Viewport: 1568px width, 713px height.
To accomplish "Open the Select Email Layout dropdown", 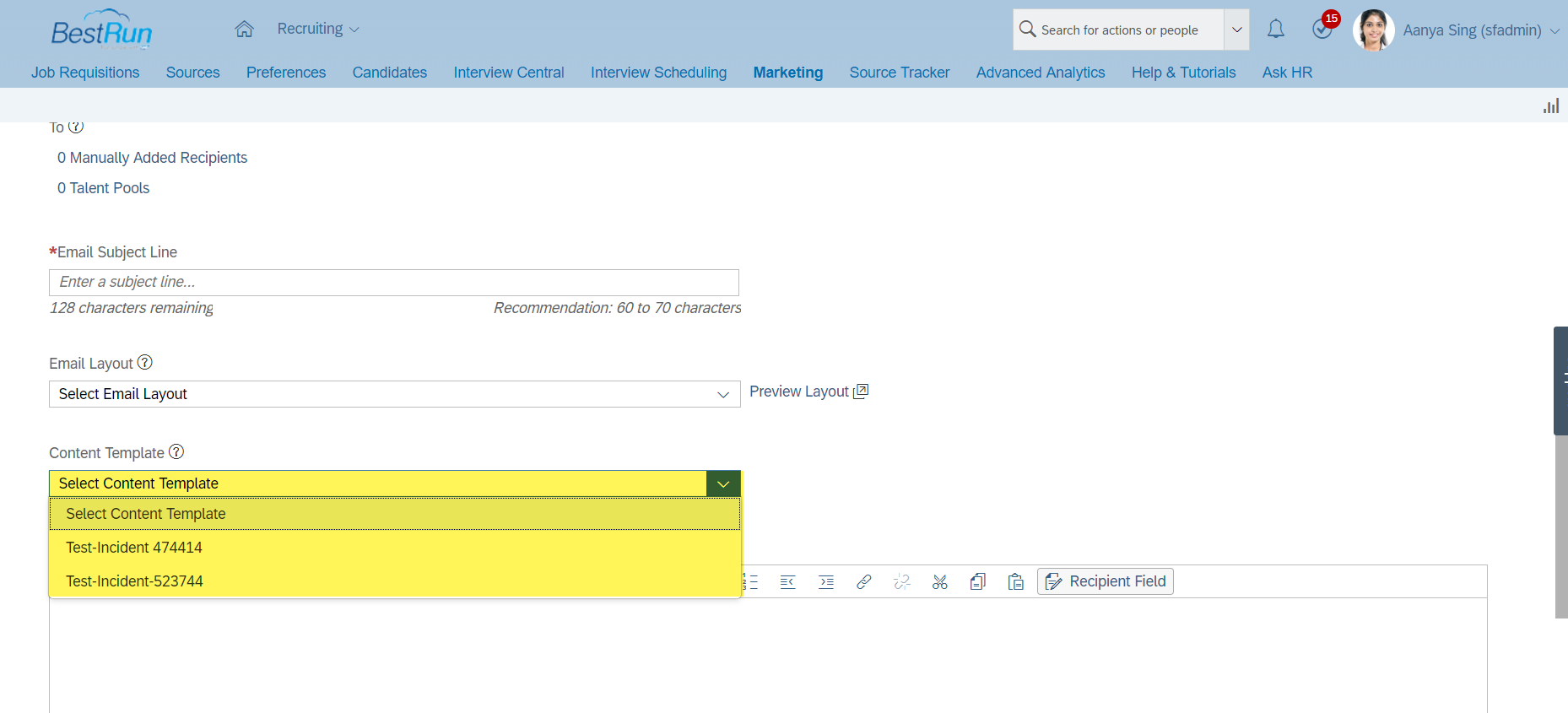I will (x=395, y=394).
